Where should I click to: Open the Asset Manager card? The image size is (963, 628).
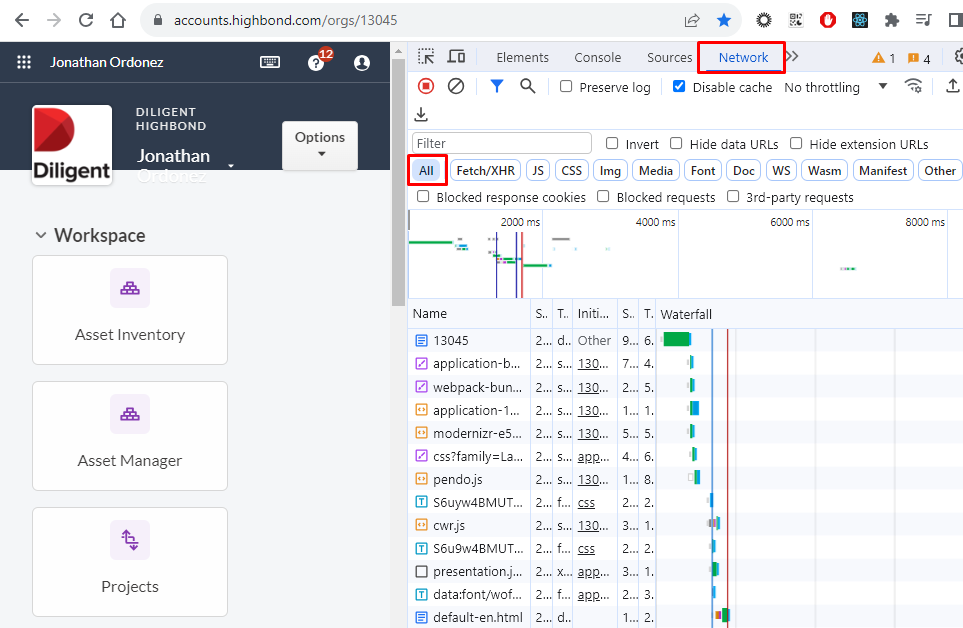pyautogui.click(x=130, y=436)
